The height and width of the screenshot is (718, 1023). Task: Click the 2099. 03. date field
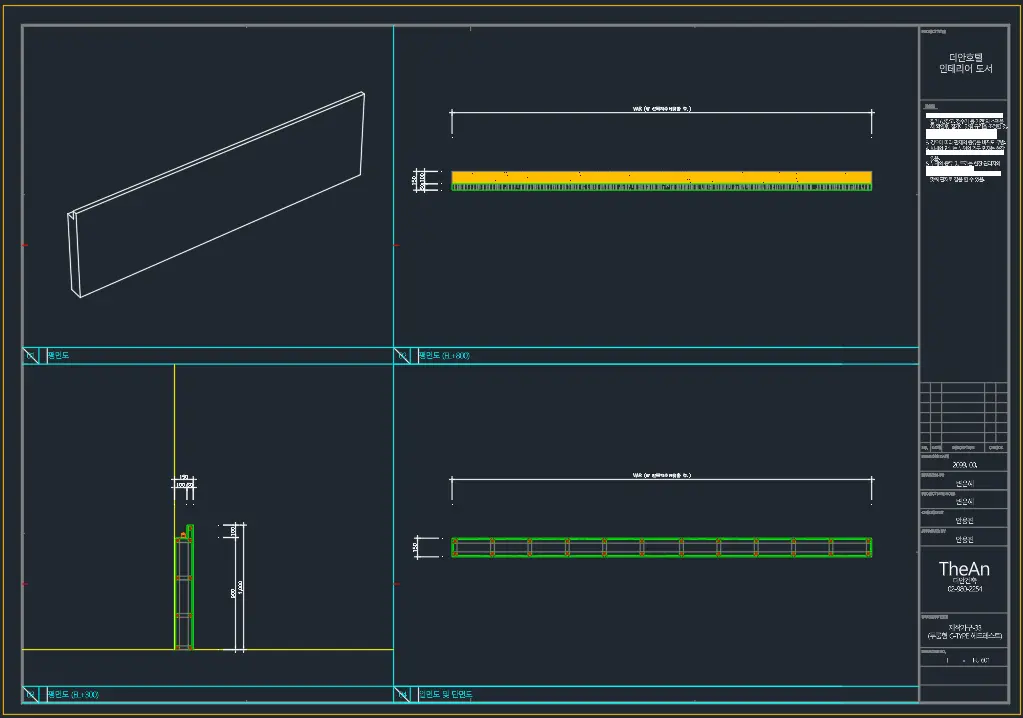[x=964, y=465]
